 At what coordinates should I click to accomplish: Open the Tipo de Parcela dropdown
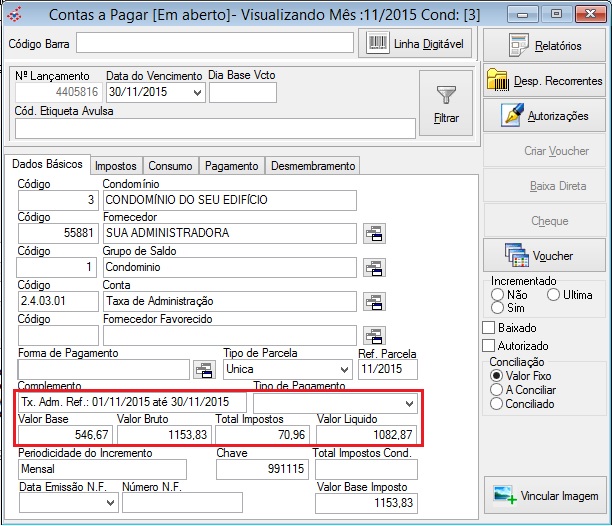(x=343, y=369)
